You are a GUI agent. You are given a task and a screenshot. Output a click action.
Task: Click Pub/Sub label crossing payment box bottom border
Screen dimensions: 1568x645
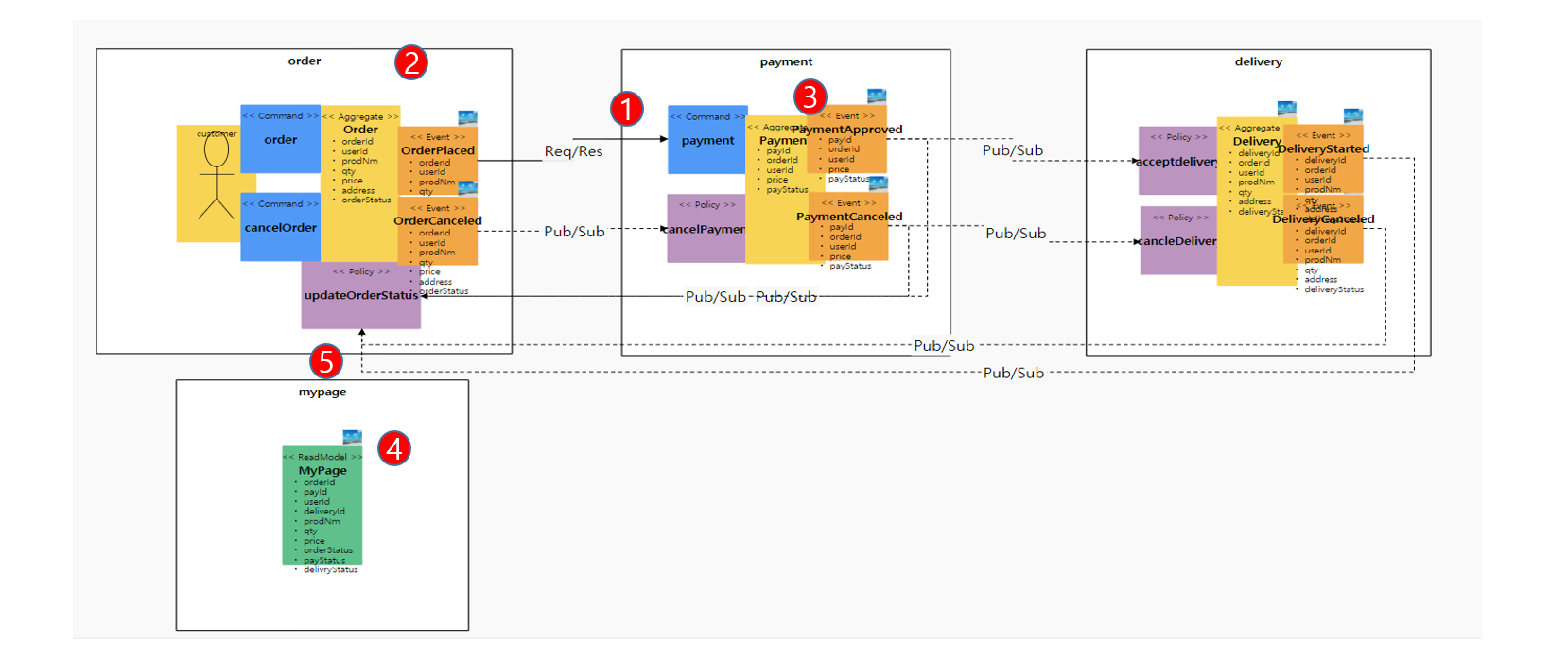coord(944,346)
